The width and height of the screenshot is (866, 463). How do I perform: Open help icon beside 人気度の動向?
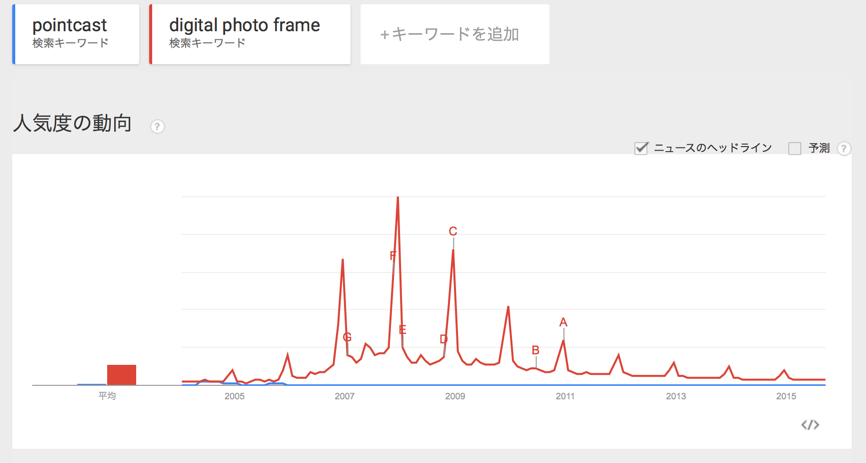point(157,127)
